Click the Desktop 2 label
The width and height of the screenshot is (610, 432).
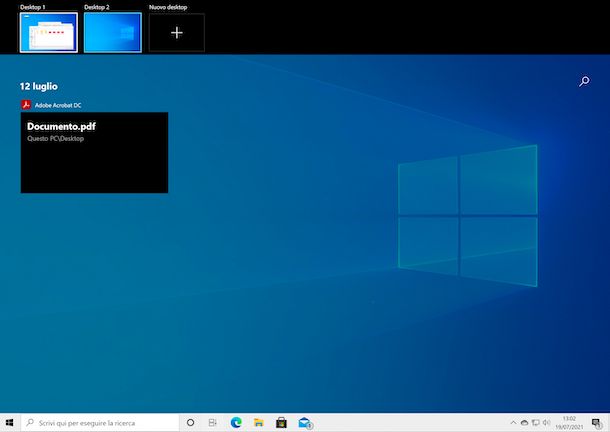click(x=97, y=7)
